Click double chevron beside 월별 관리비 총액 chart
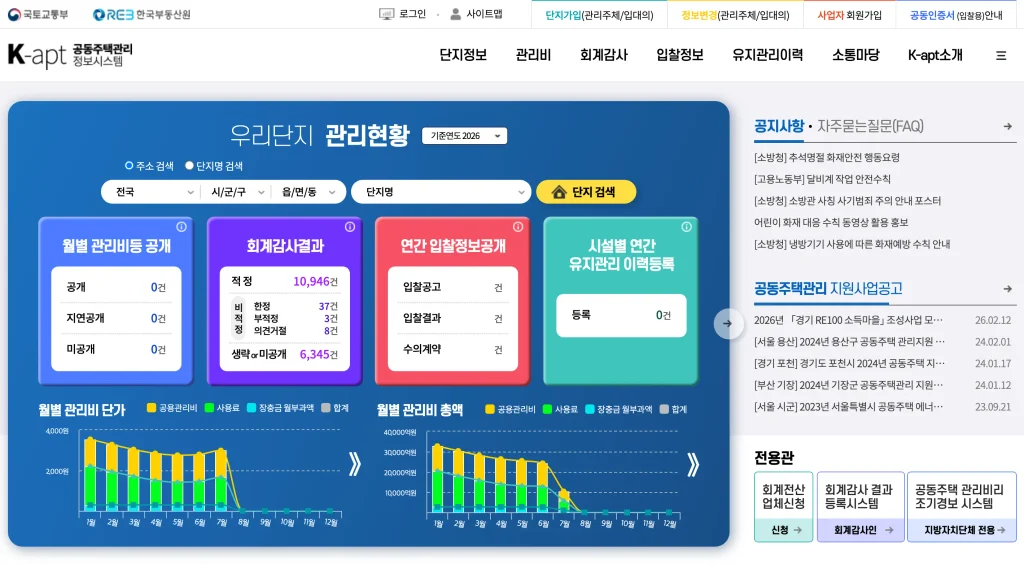Image resolution: width=1024 pixels, height=564 pixels. pyautogui.click(x=693, y=464)
